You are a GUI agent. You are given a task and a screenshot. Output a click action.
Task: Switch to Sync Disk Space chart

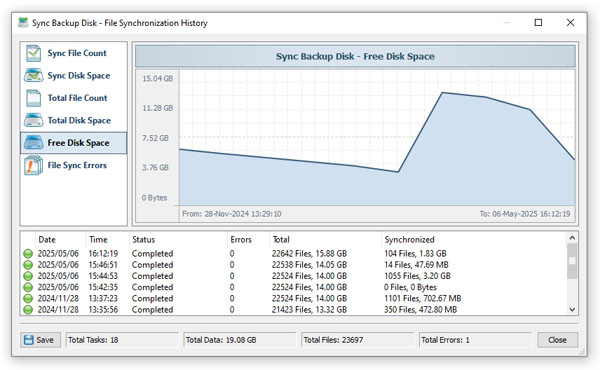73,75
